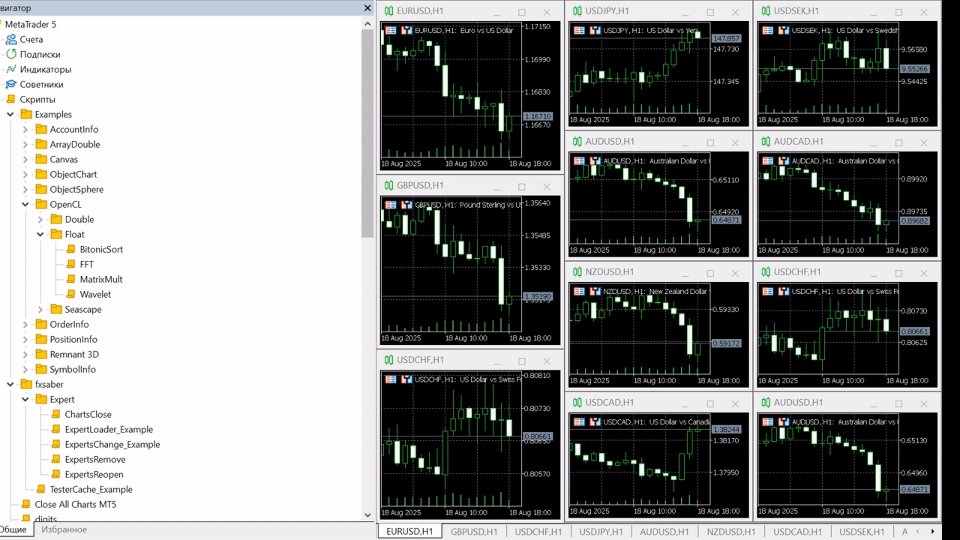Close the Navigator panel
This screenshot has width=960, height=540.
[x=367, y=8]
